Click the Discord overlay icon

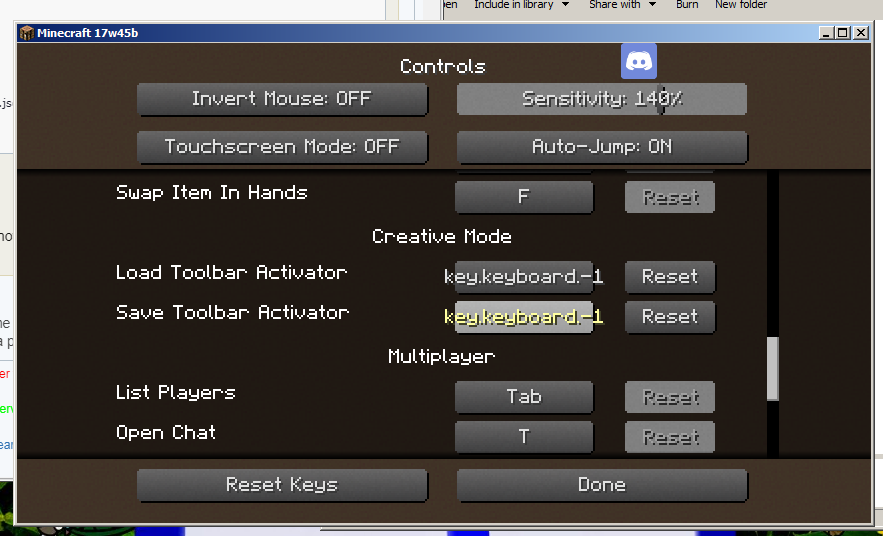click(x=639, y=61)
